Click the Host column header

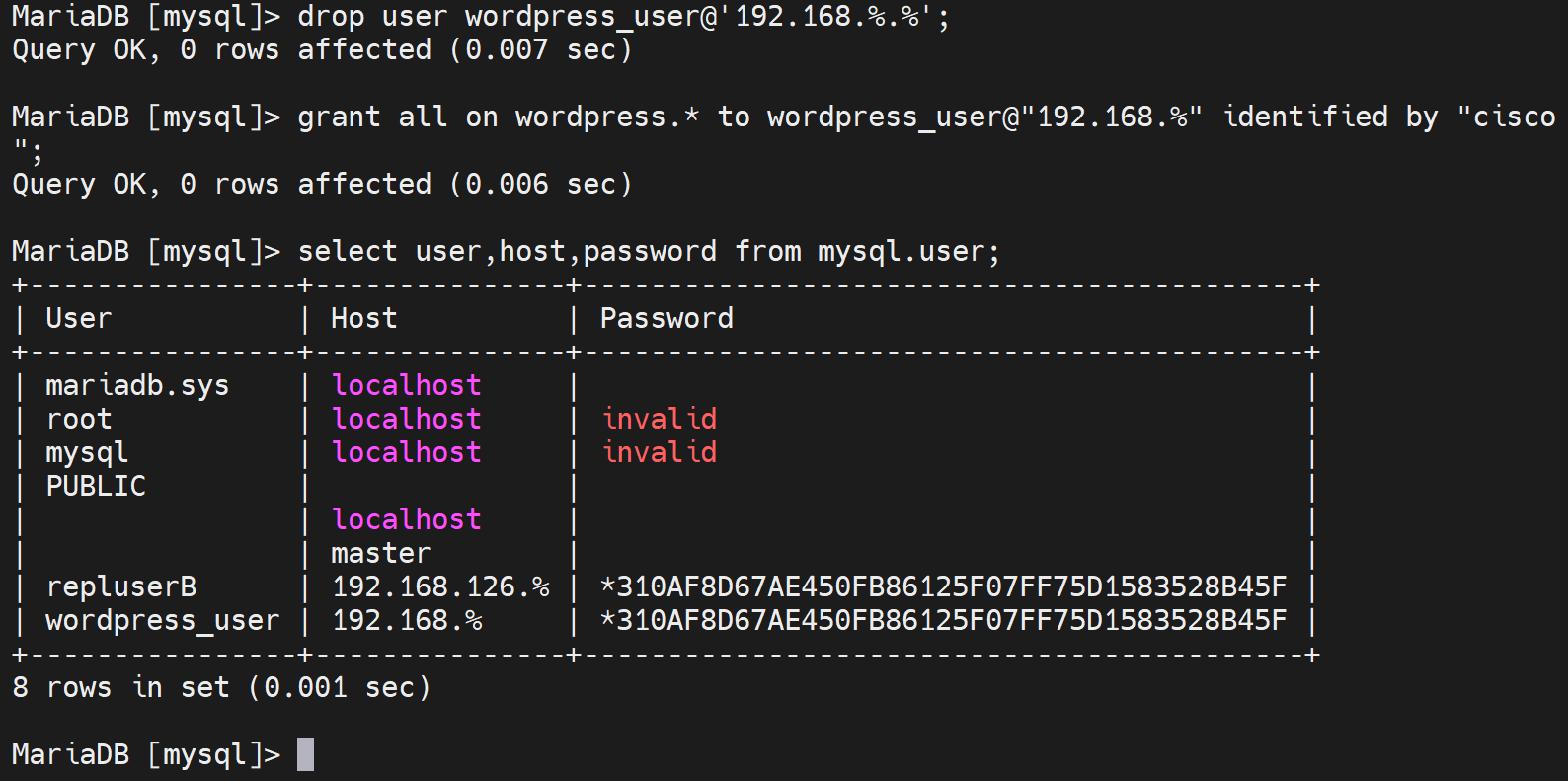pos(363,319)
